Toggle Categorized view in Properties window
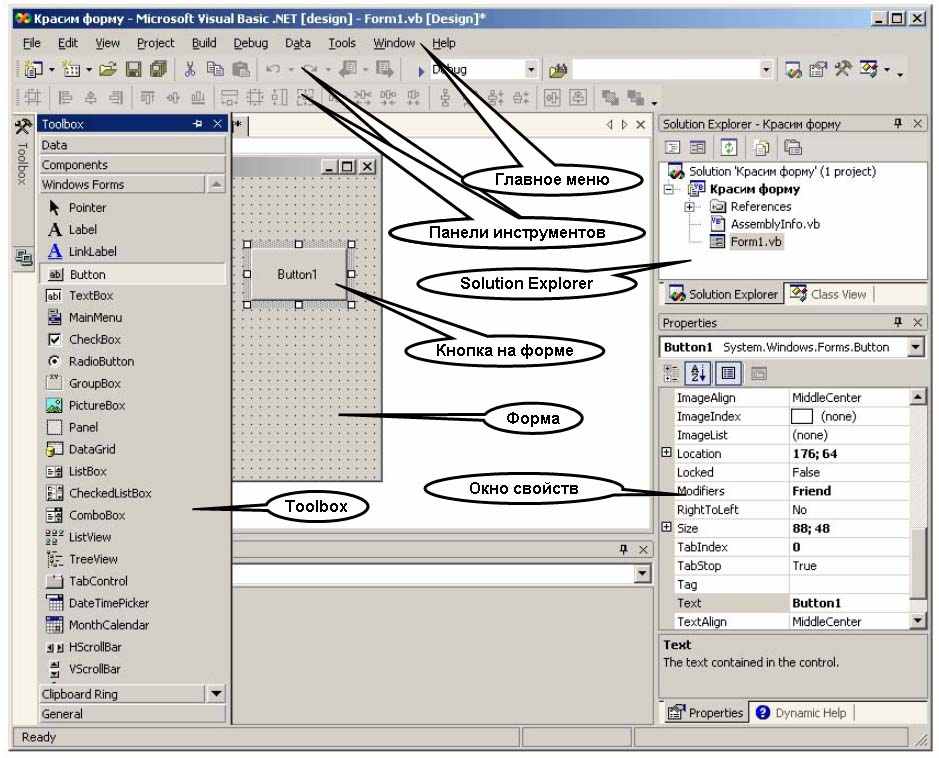Viewport: 939px width, 758px height. coord(672,374)
